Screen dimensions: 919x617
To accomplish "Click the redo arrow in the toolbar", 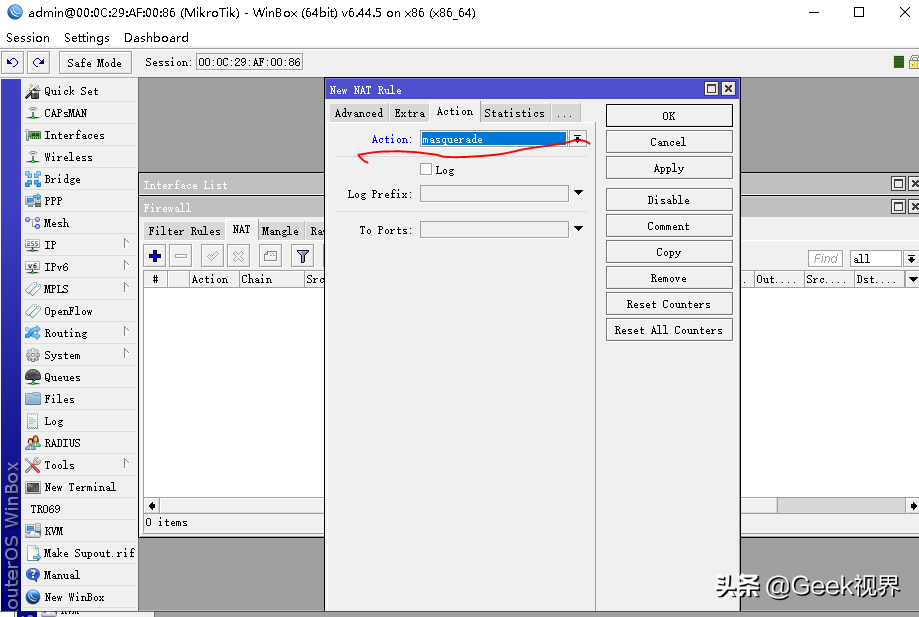I will pos(39,62).
